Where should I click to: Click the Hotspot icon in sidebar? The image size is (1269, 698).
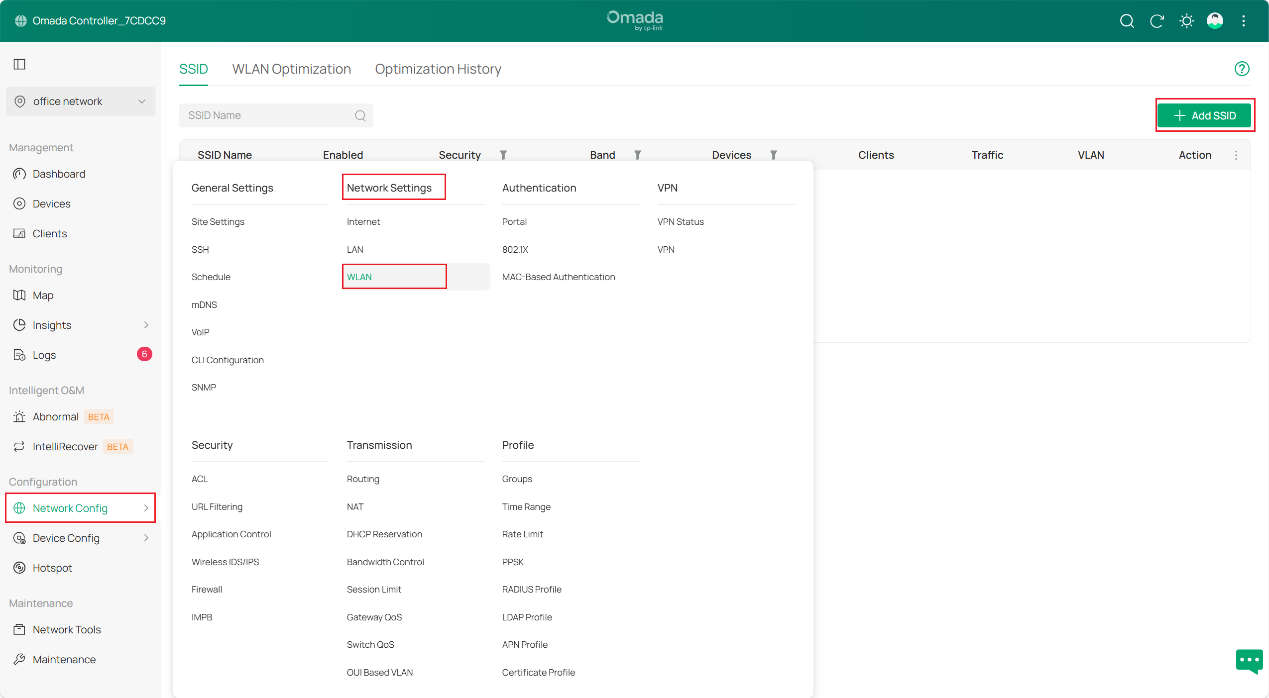click(x=19, y=568)
